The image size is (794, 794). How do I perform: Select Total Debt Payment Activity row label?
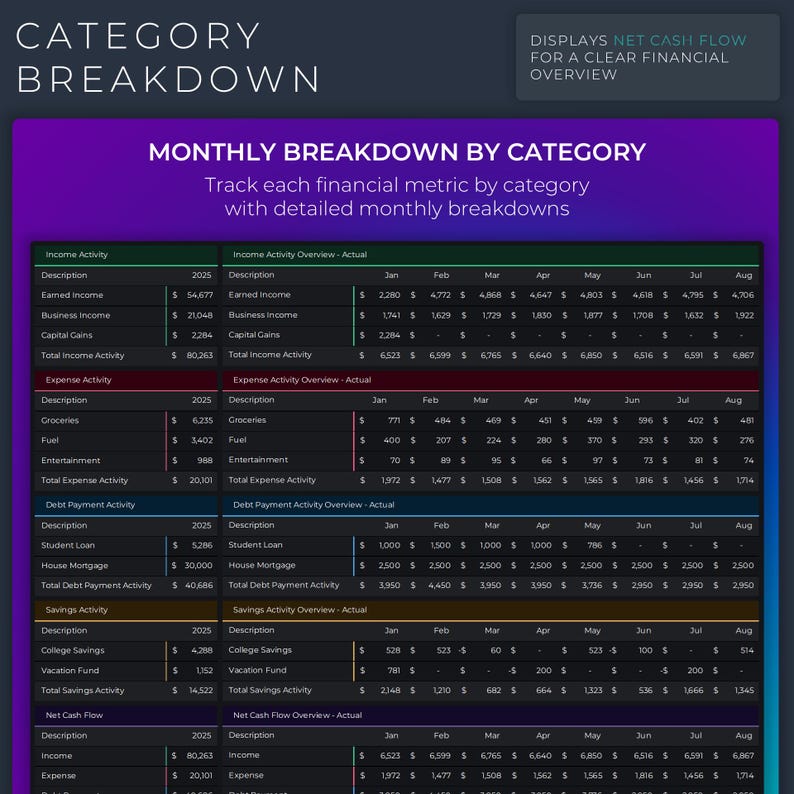96,585
